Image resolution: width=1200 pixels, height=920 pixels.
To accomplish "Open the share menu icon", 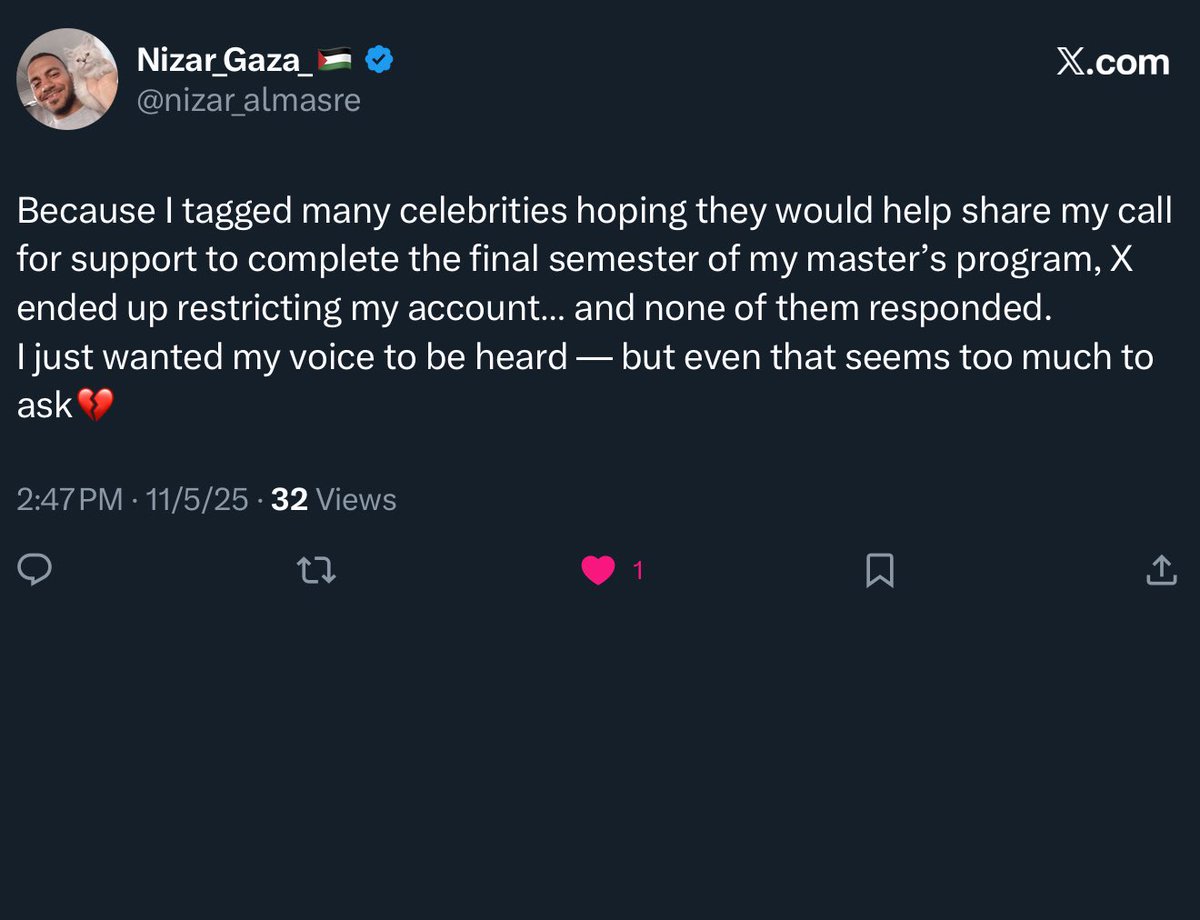I will click(x=1160, y=570).
